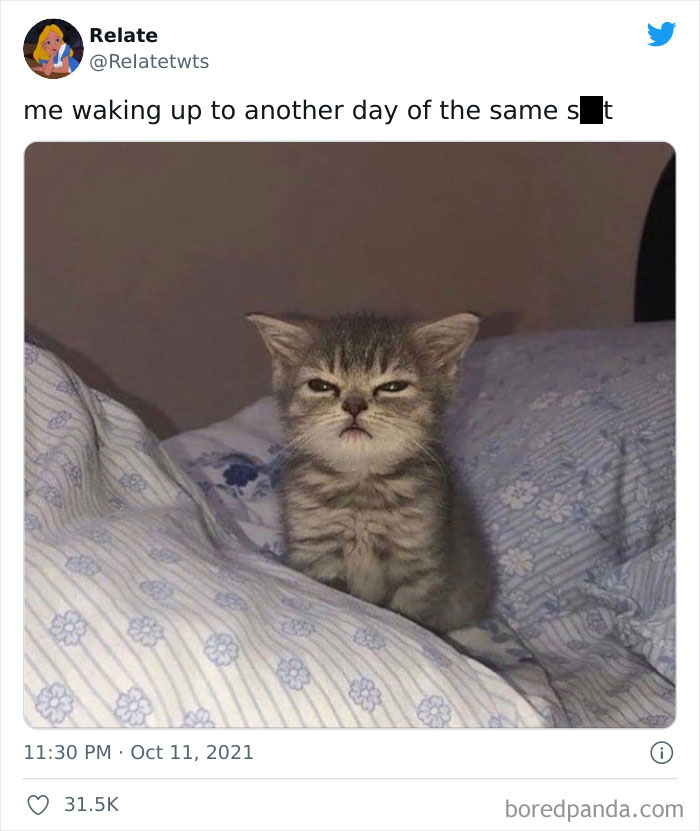Click the Oct 11, 2021 date
Image resolution: width=700 pixels, height=831 pixels.
pyautogui.click(x=192, y=753)
